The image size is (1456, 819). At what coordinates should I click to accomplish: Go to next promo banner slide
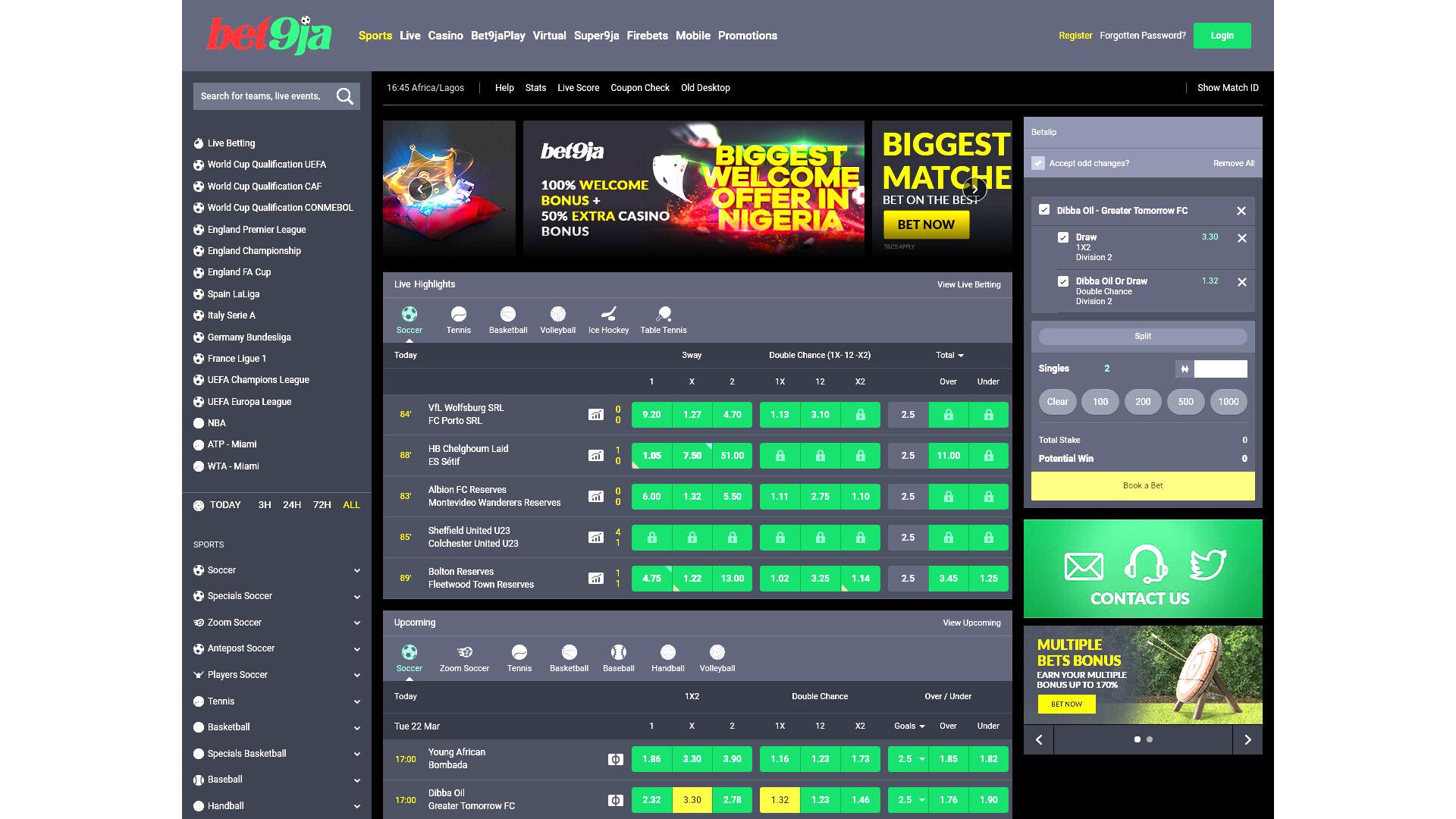[974, 190]
